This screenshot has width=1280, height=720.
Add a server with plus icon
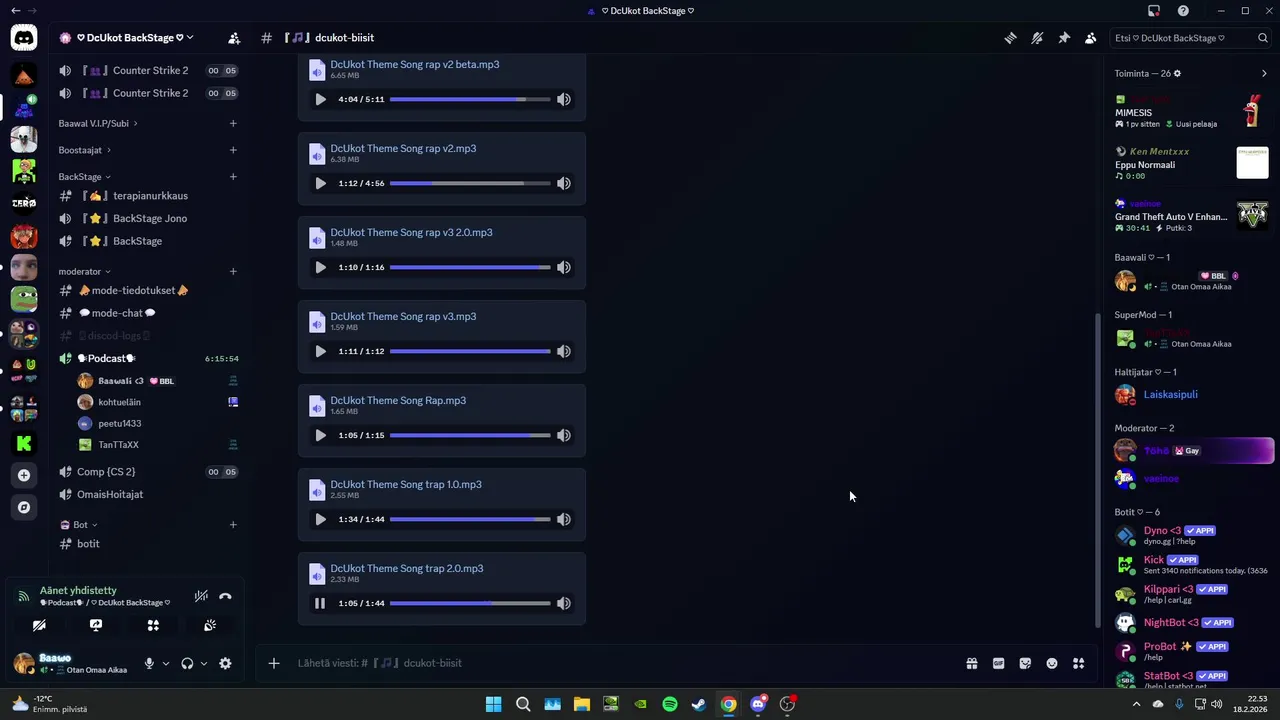point(24,475)
